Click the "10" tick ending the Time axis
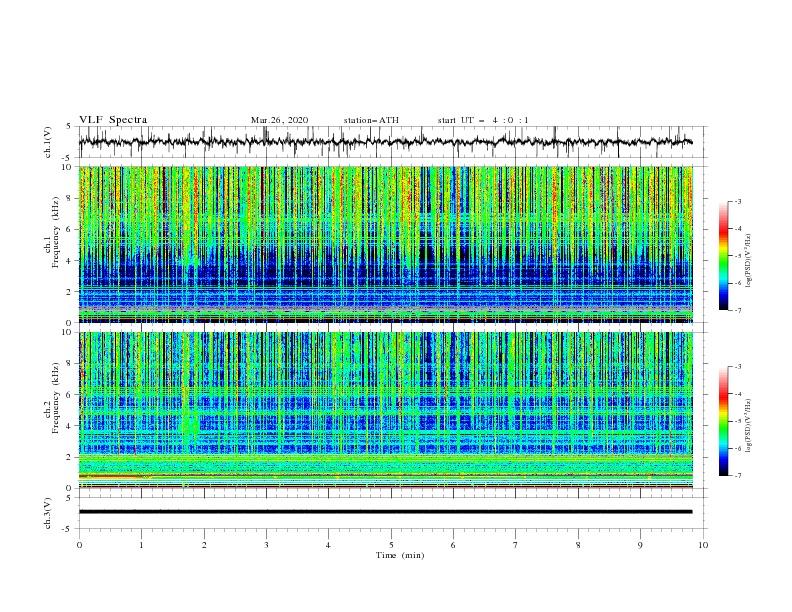 [703, 545]
